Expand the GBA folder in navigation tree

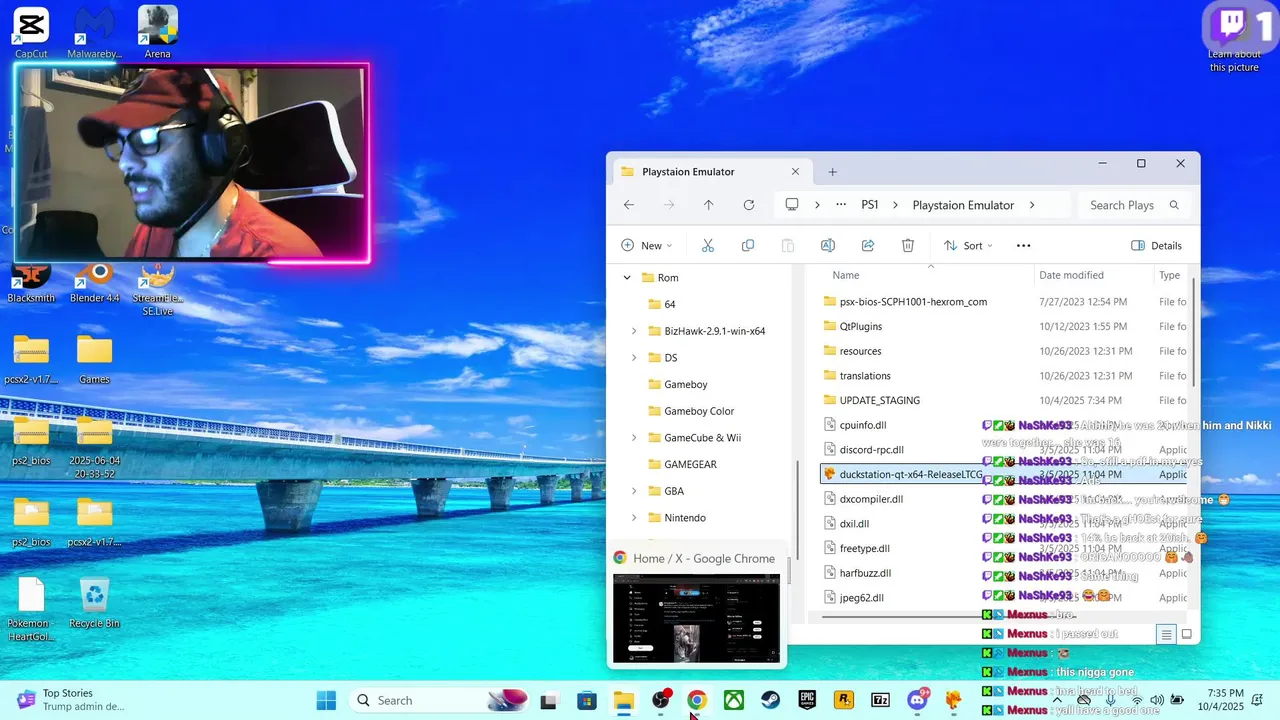coord(634,491)
